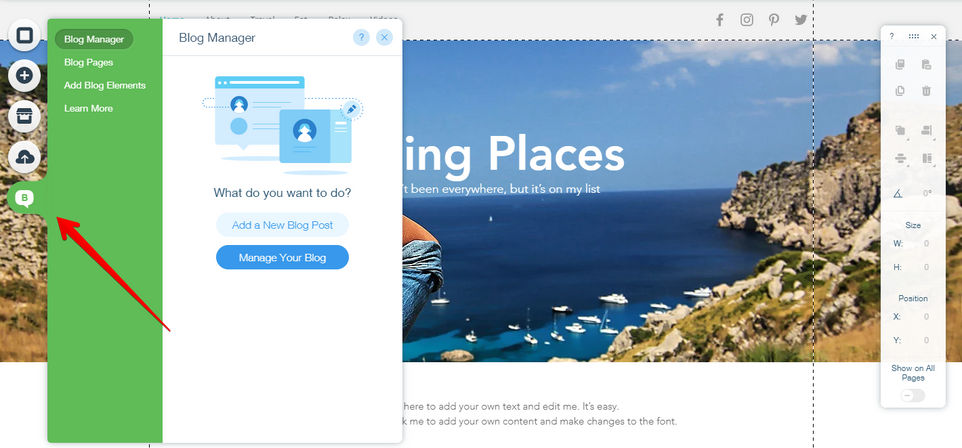The height and width of the screenshot is (448, 962).
Task: Click the Facebook icon in the site header
Action: (720, 20)
